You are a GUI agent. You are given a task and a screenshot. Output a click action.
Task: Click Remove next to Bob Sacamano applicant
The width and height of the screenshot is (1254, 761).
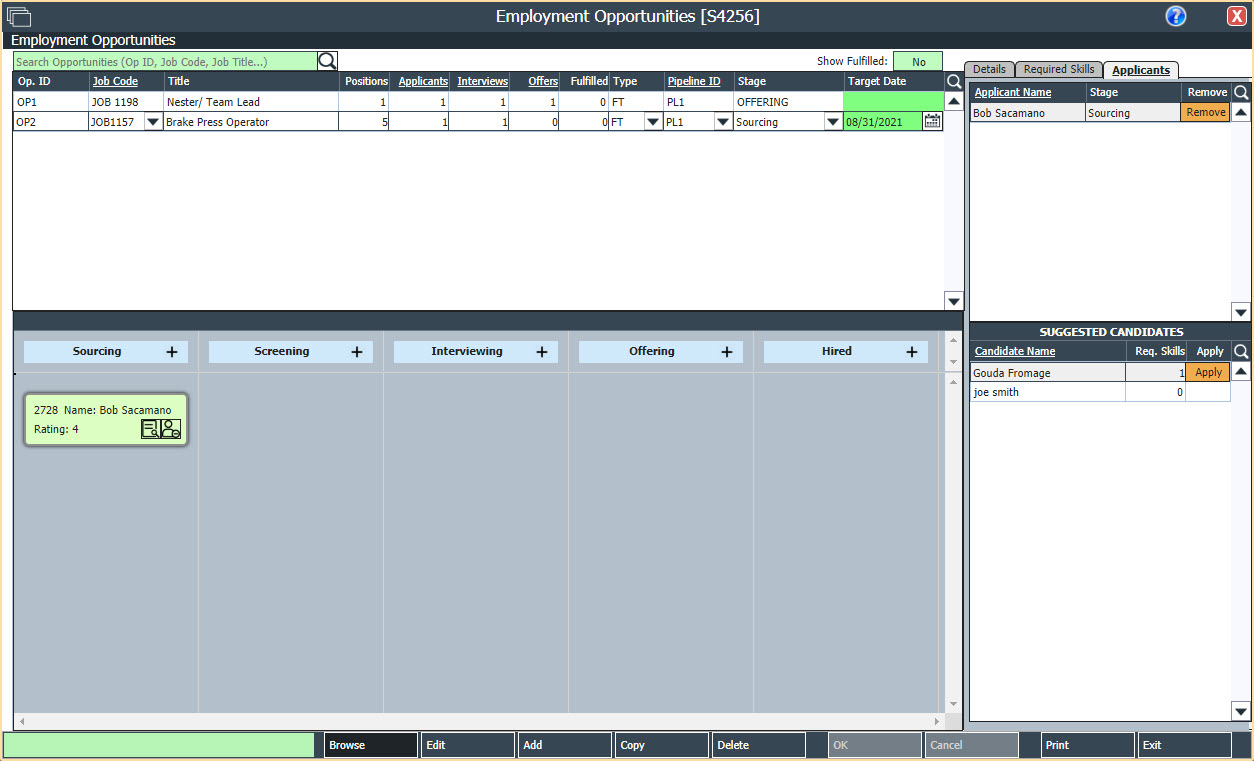[1205, 112]
